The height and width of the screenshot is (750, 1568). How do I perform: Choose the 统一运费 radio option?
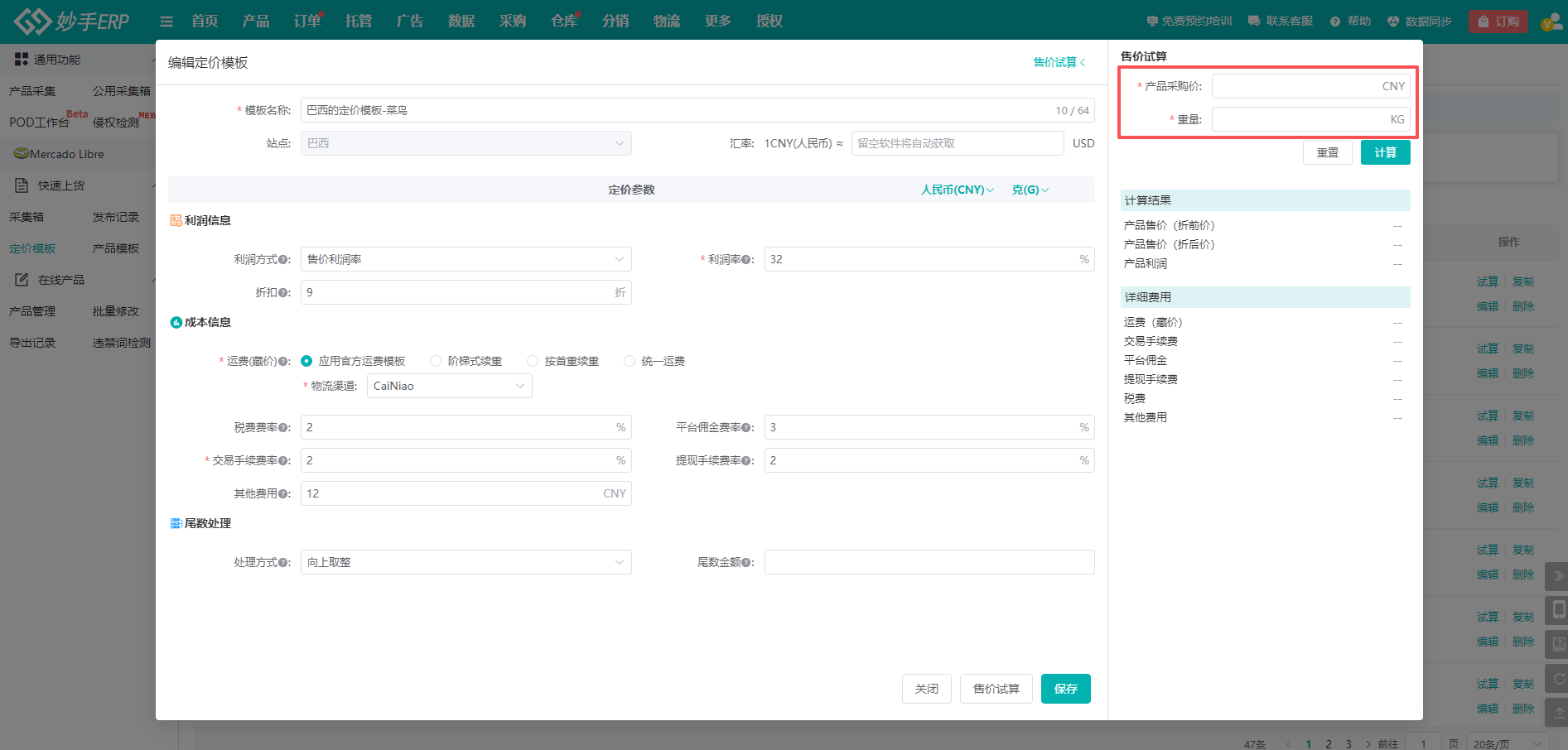(x=630, y=361)
